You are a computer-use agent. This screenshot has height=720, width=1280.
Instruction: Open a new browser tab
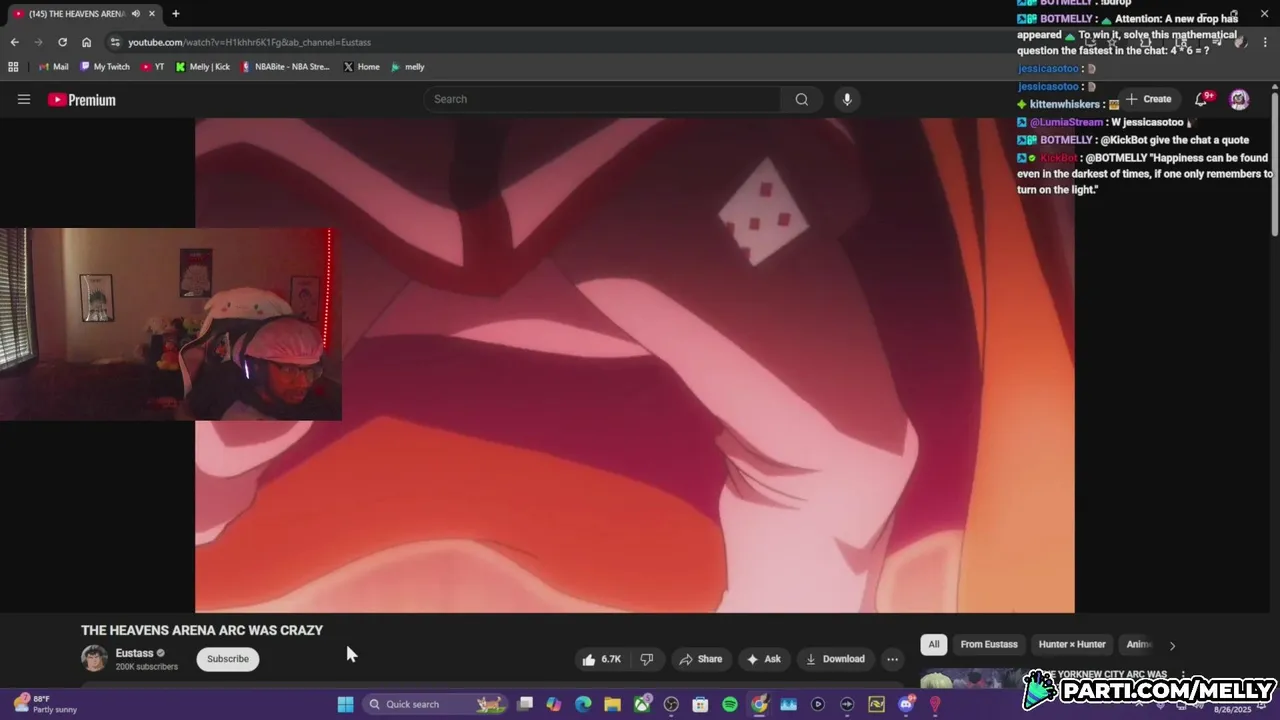(176, 14)
